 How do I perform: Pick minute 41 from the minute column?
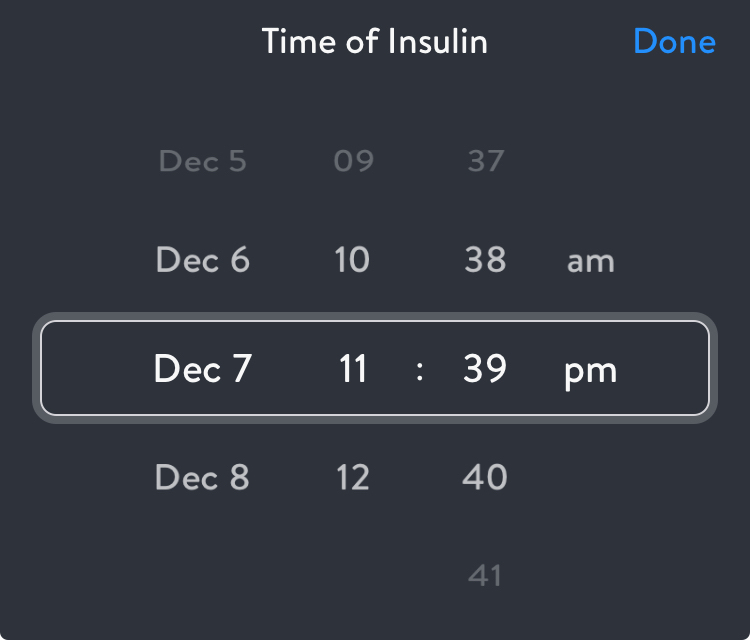point(485,576)
